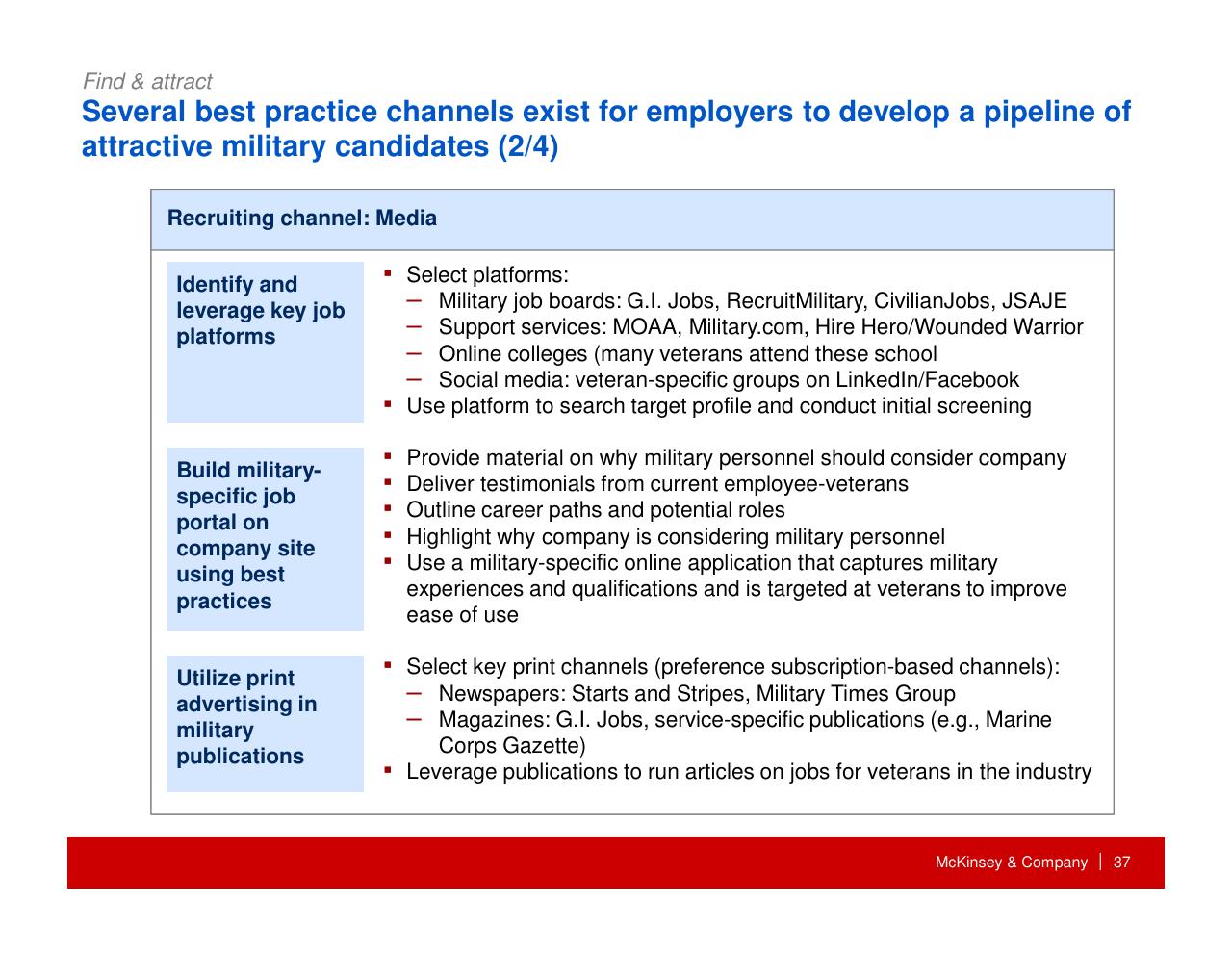Click the 'Online colleges' line
The height and width of the screenshot is (953, 1232).
coord(687,354)
